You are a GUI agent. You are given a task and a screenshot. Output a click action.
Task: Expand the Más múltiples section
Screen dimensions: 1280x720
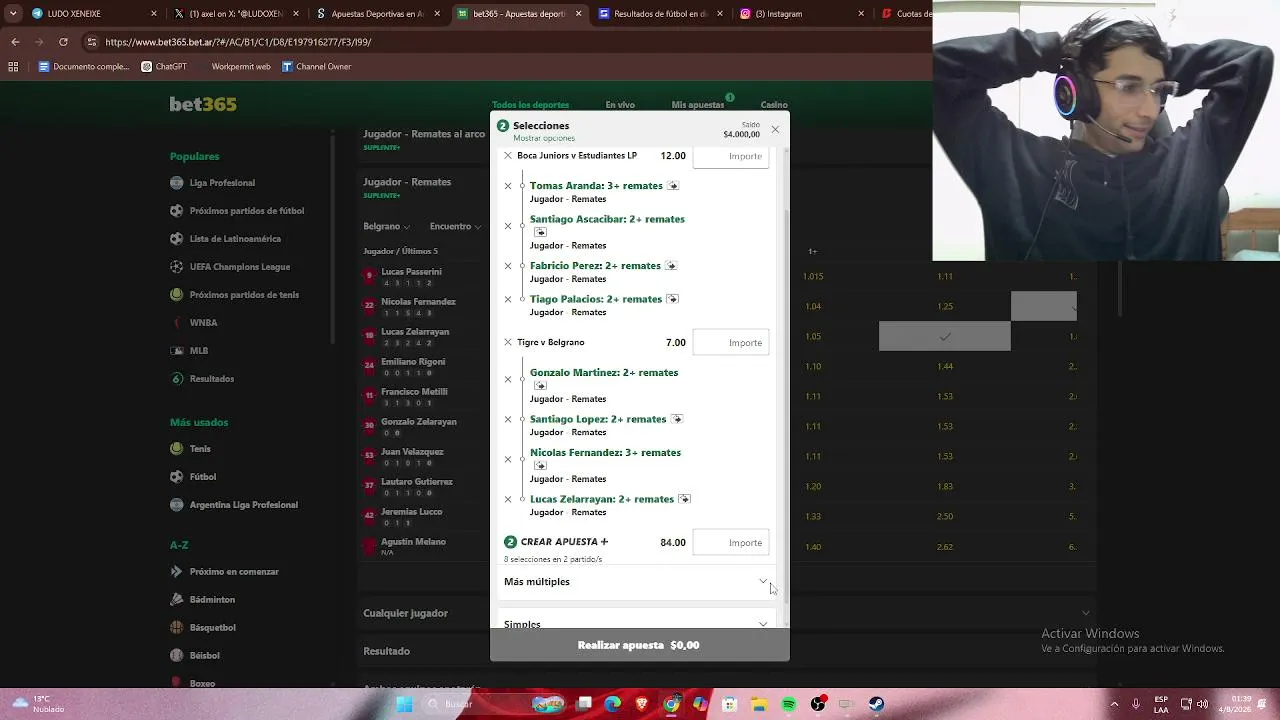tap(636, 582)
